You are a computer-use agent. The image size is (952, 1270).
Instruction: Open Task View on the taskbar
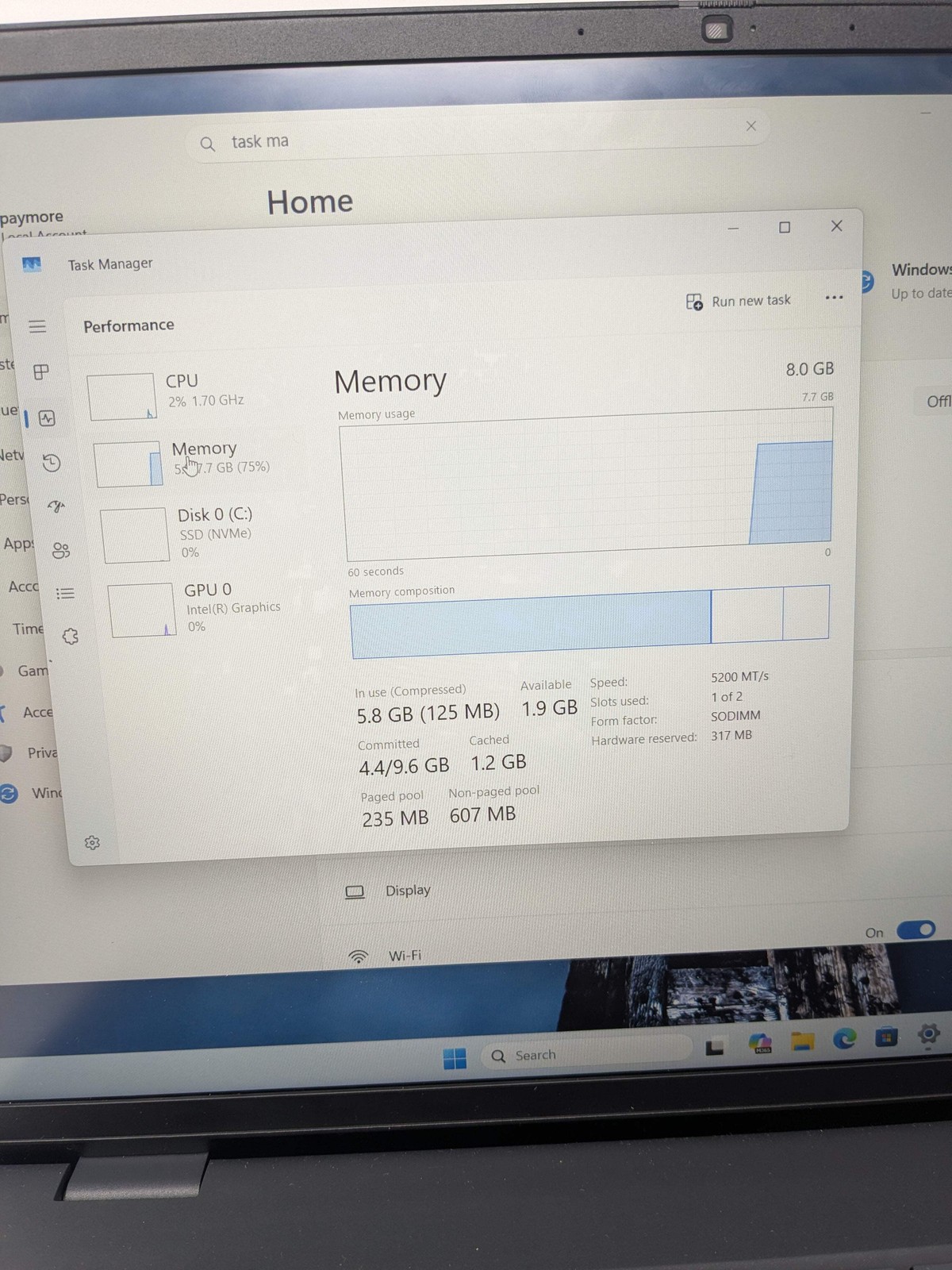tap(715, 1048)
